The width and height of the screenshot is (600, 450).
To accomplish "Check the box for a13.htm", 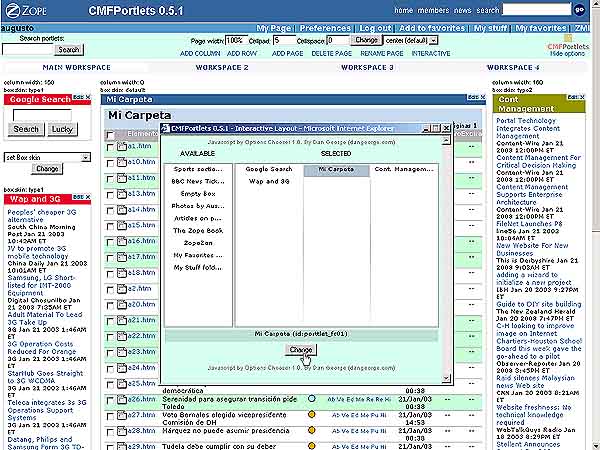I will point(110,195).
